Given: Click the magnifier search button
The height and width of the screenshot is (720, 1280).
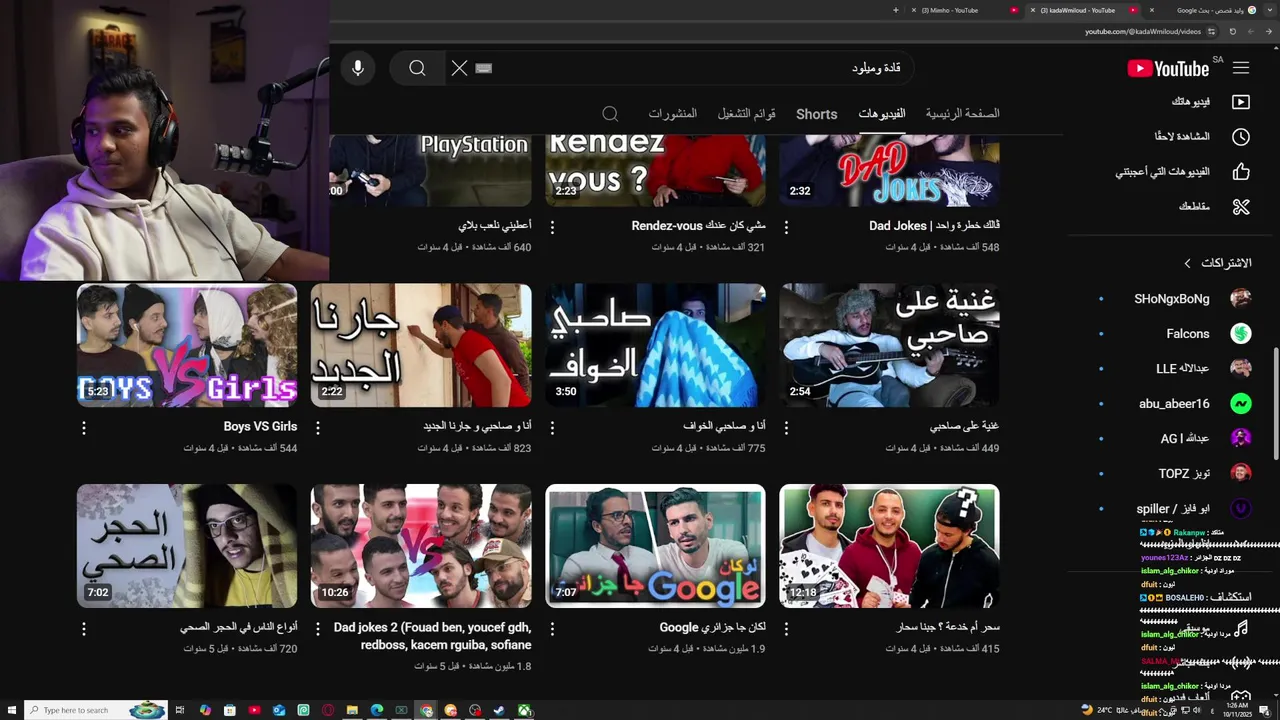Looking at the screenshot, I should (x=417, y=68).
